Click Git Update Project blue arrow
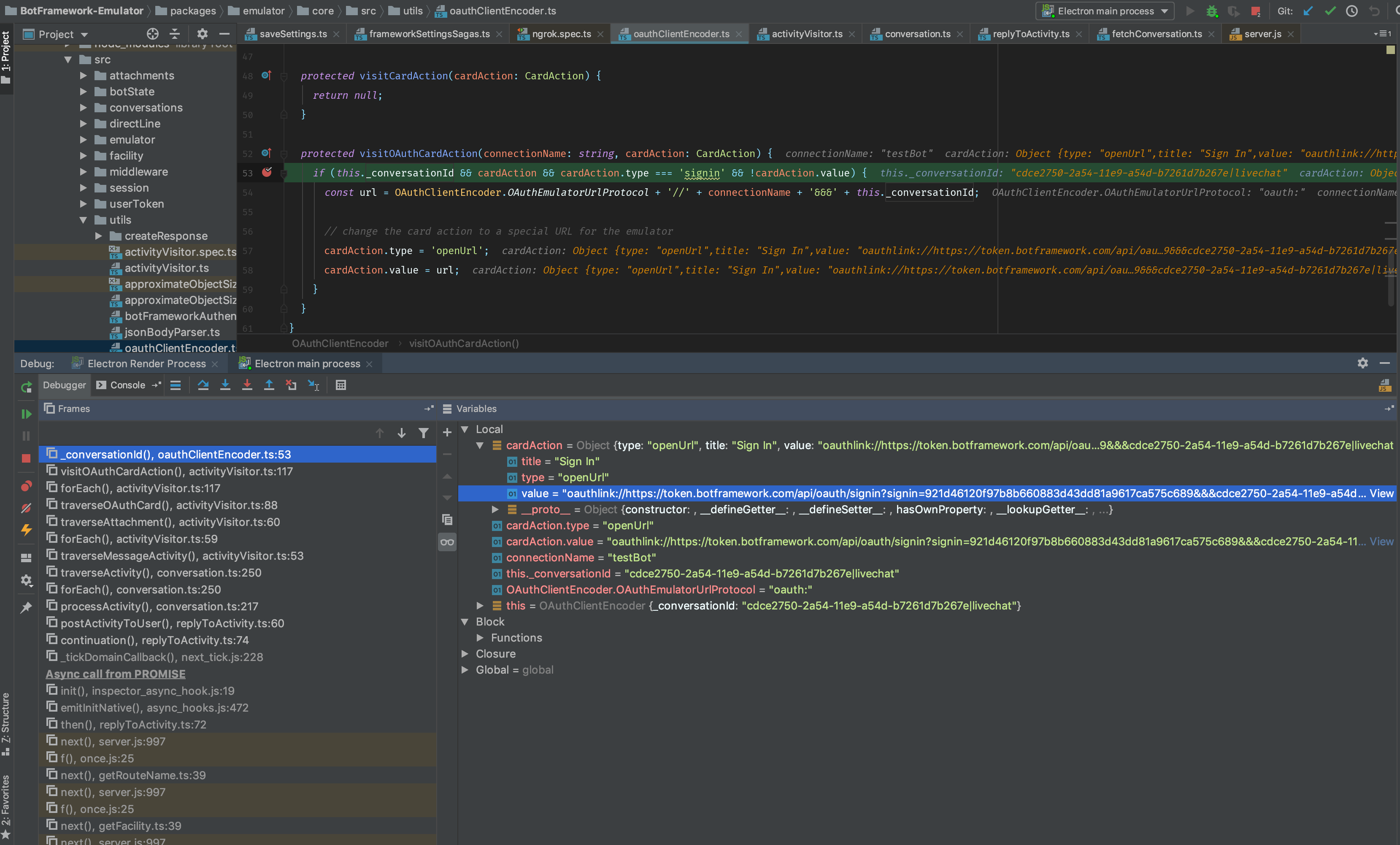The image size is (1400, 845). click(1308, 11)
